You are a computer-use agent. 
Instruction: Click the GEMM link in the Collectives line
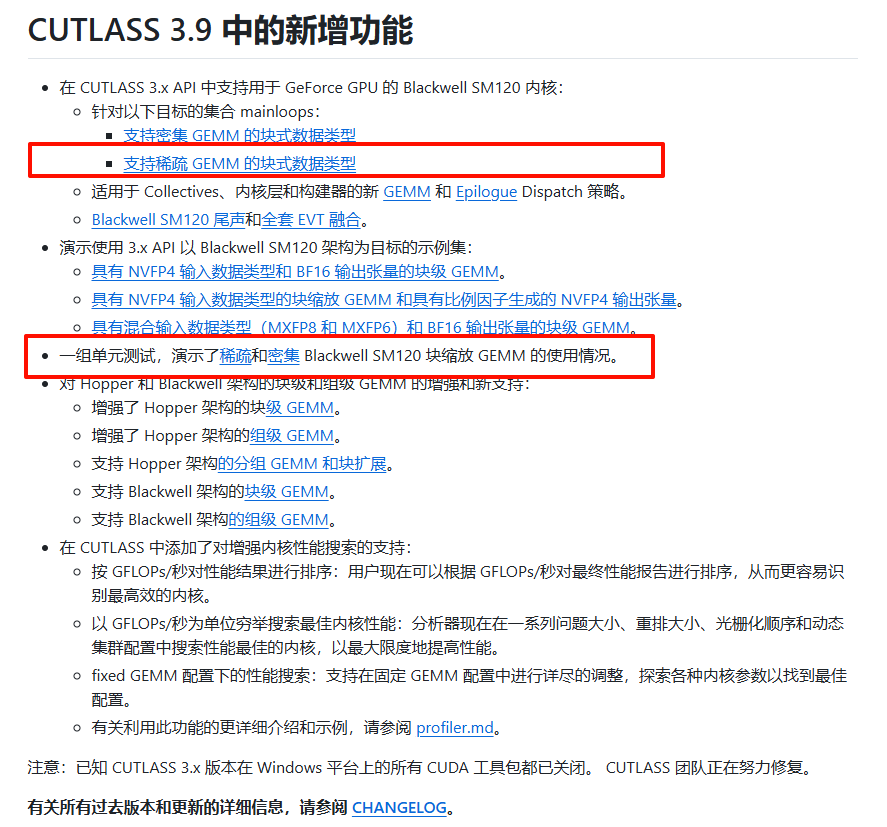[406, 191]
